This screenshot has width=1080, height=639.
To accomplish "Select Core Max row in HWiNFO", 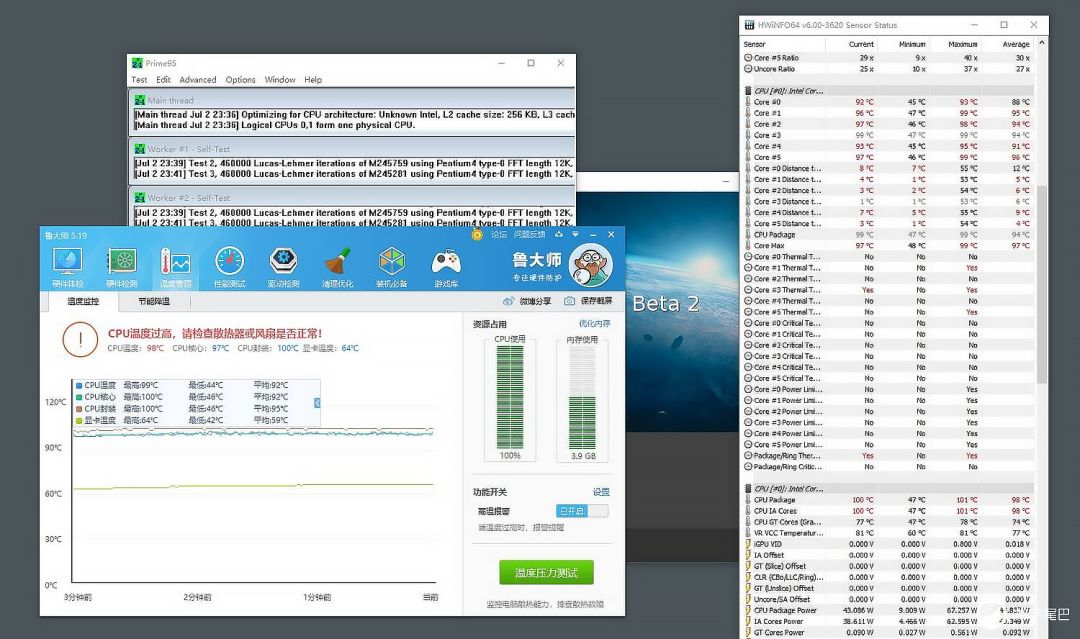I will [887, 245].
